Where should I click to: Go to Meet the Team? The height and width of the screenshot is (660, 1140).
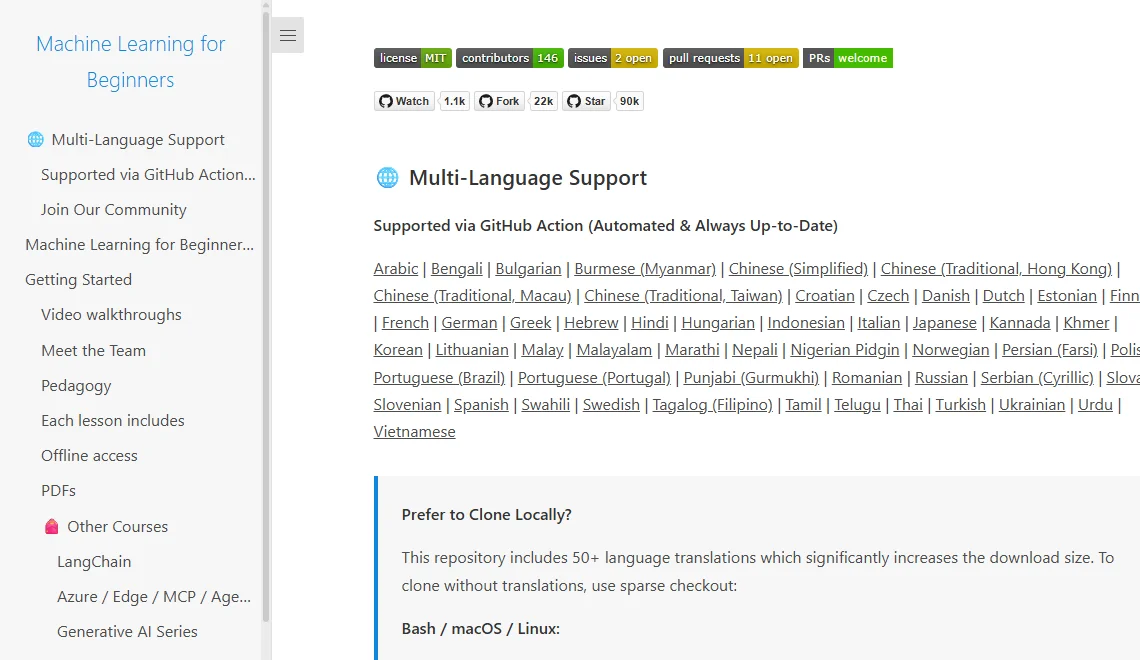[93, 350]
